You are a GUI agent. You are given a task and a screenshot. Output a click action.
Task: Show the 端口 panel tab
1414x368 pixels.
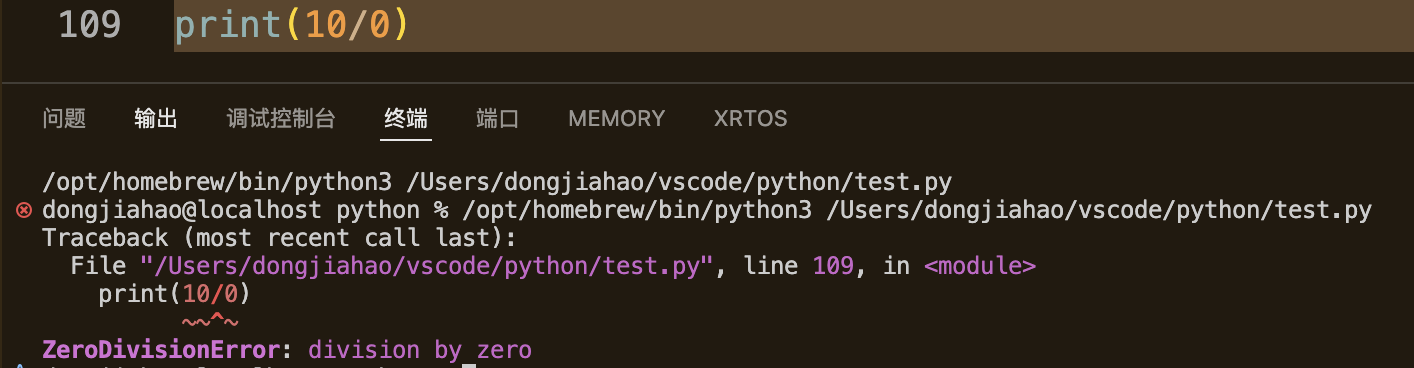pyautogui.click(x=498, y=119)
